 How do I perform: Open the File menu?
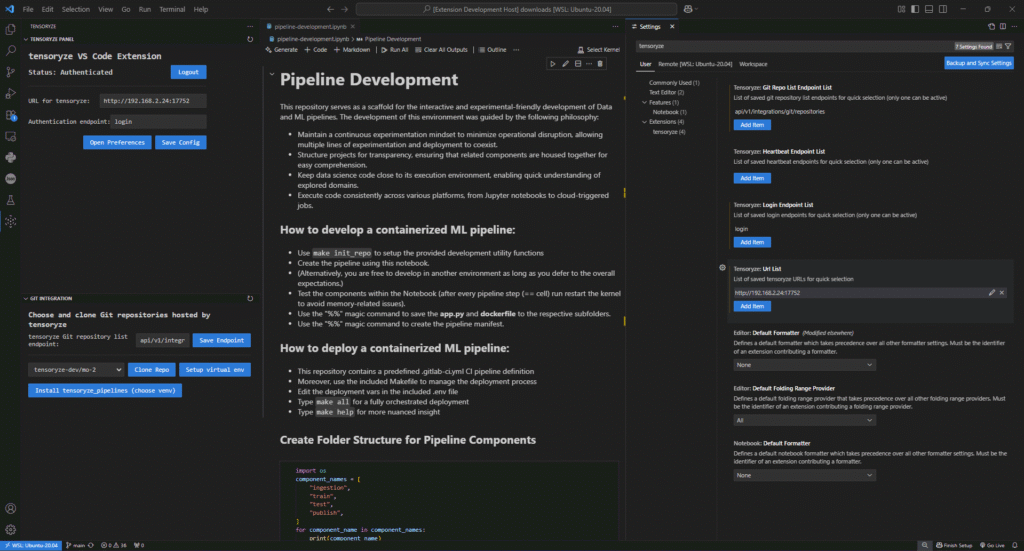click(x=28, y=9)
